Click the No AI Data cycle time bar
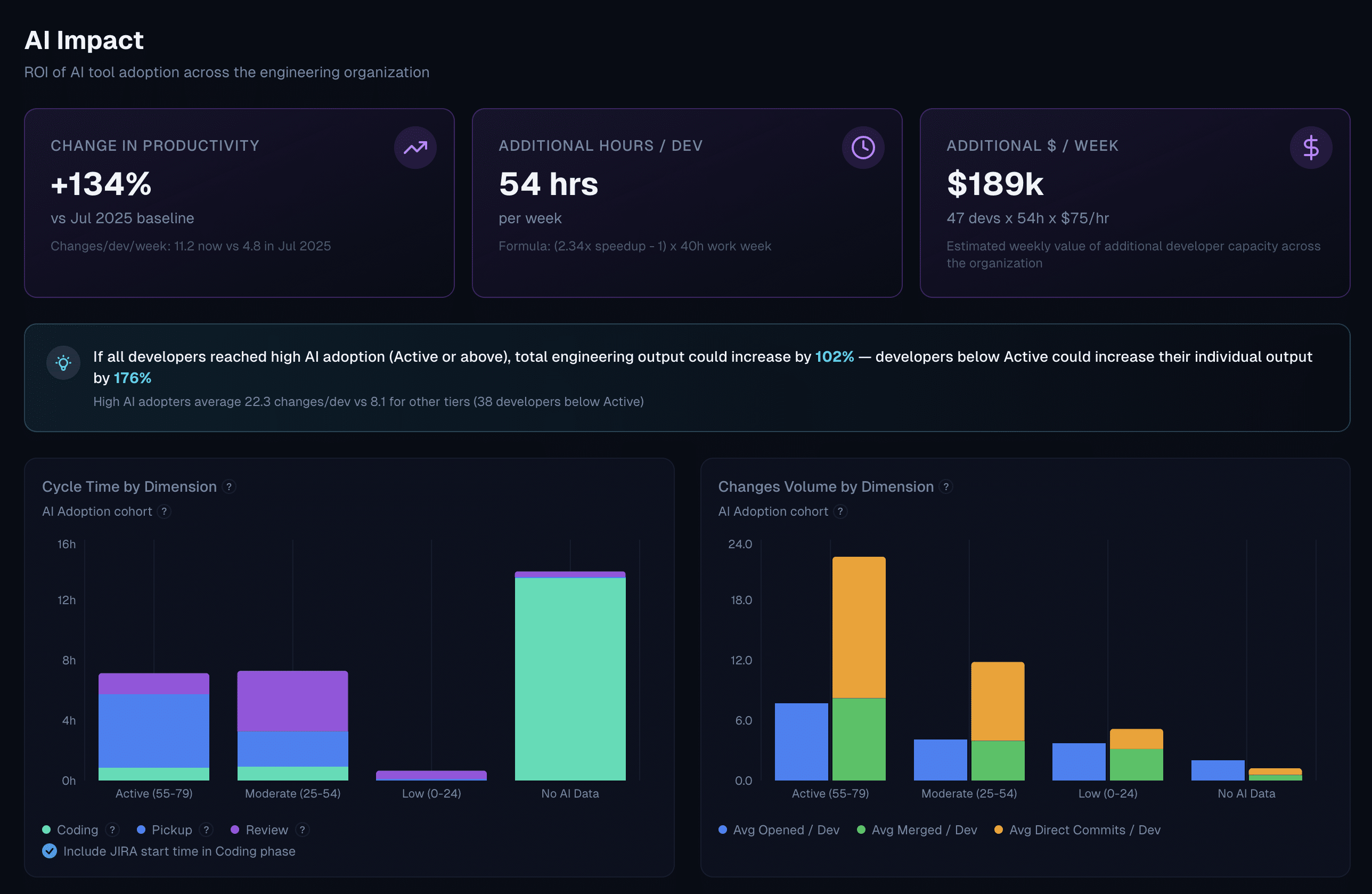The image size is (1372, 894). 569,678
